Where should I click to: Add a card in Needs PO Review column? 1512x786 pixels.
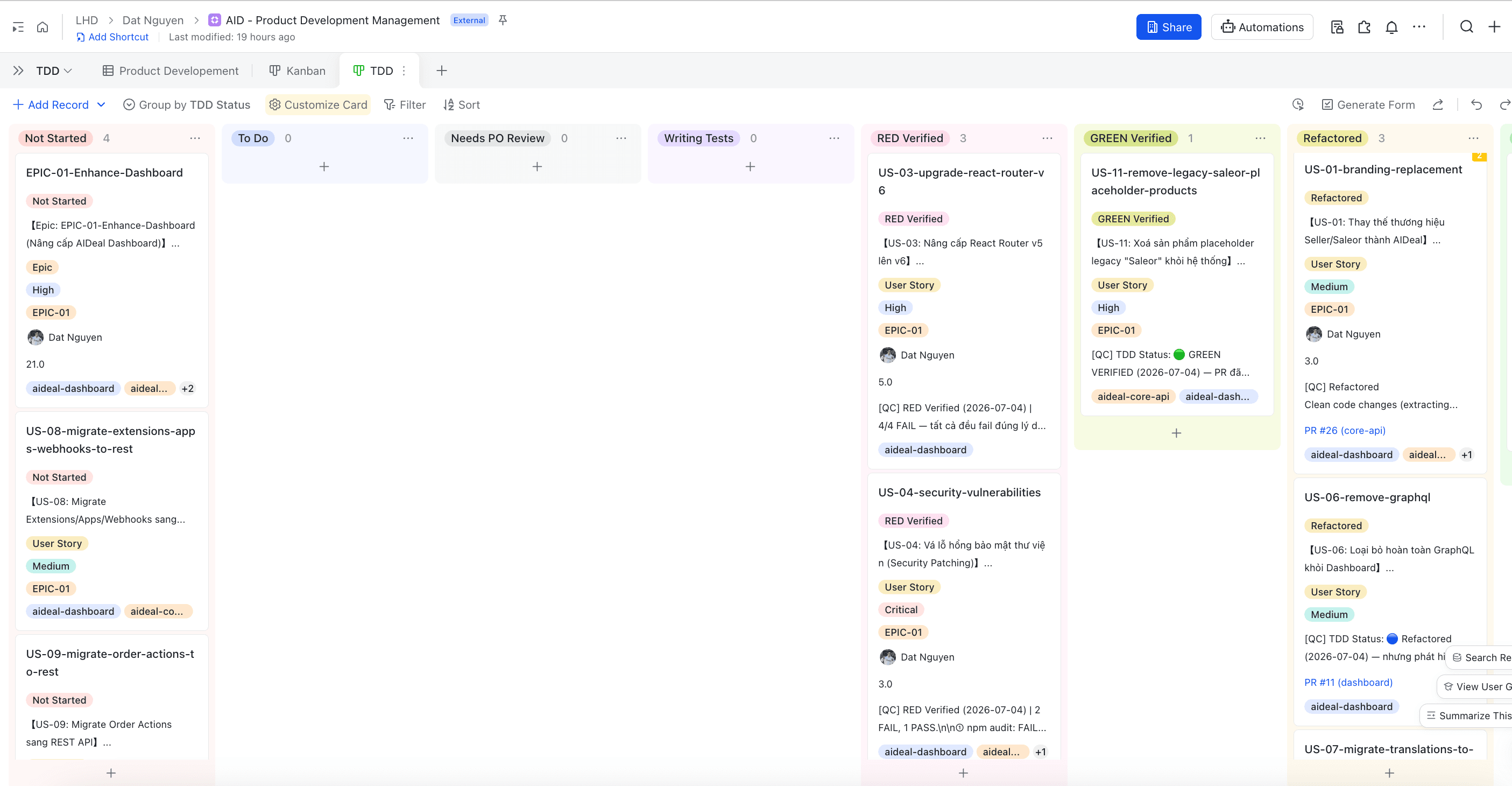pyautogui.click(x=537, y=167)
